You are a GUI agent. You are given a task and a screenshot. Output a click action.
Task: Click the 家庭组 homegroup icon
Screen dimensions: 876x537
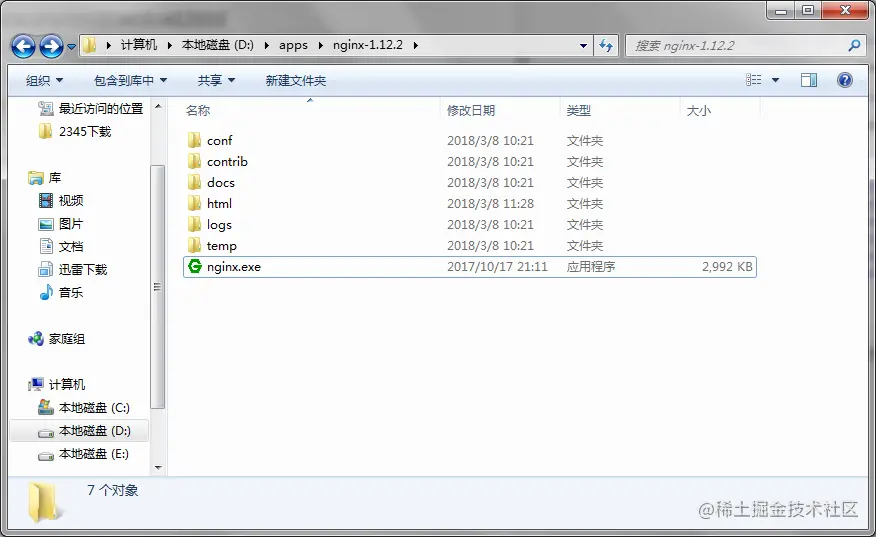[36, 339]
